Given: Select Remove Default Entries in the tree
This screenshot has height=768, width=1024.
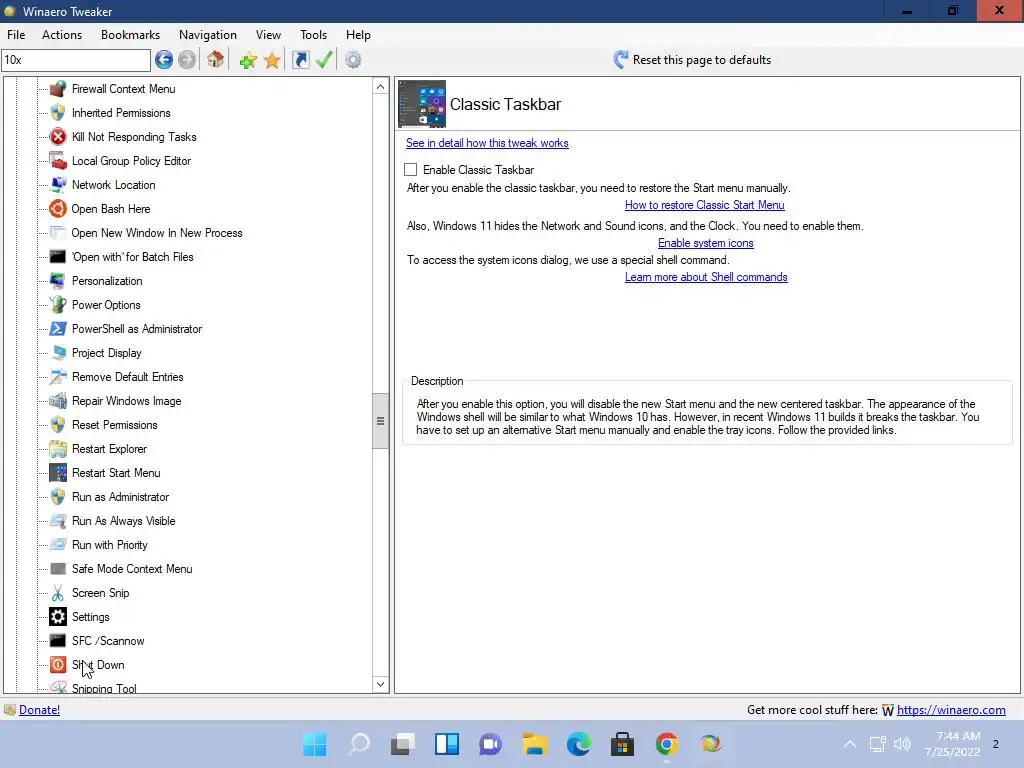Looking at the screenshot, I should tap(127, 377).
